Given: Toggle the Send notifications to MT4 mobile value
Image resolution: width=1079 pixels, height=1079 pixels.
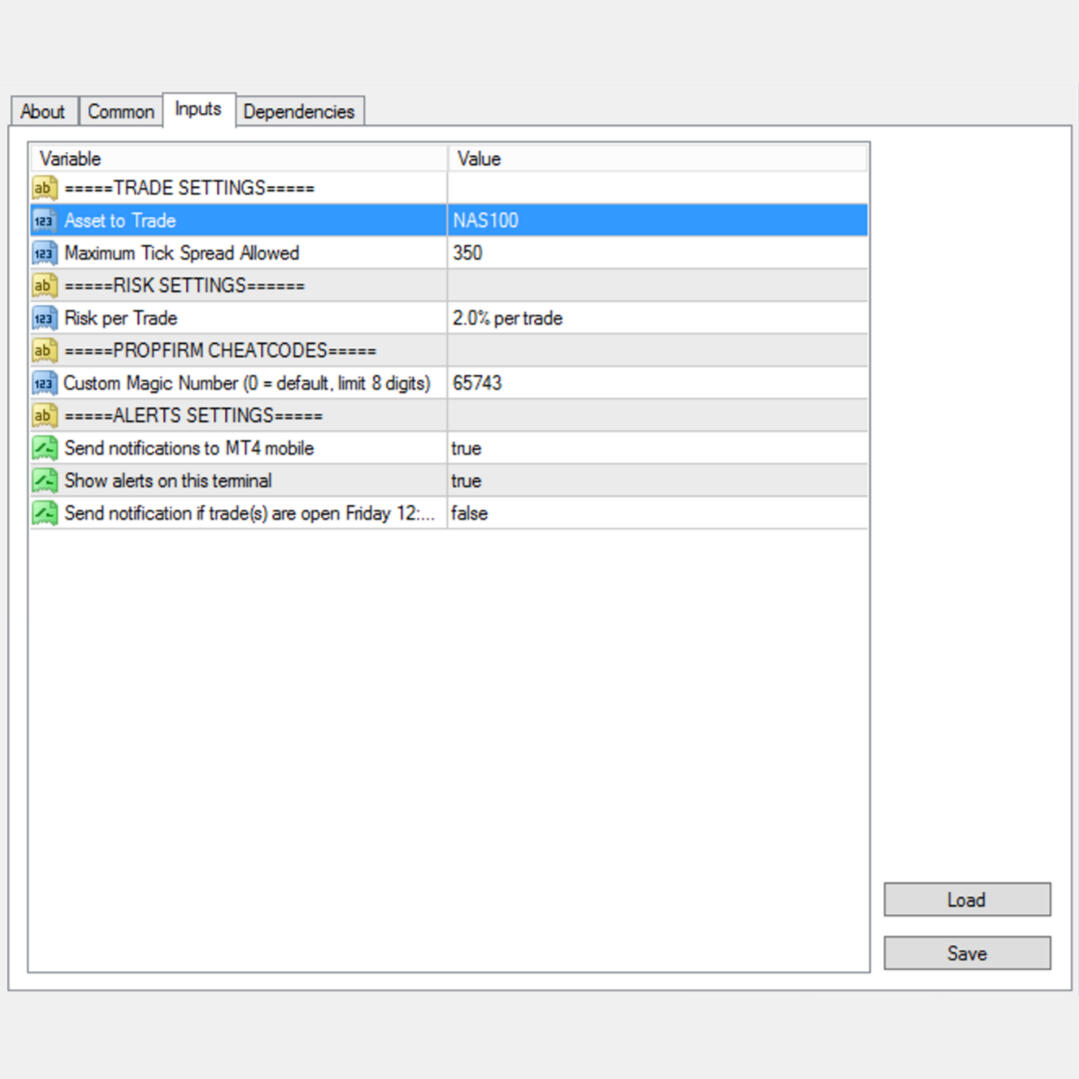Looking at the screenshot, I should [656, 448].
